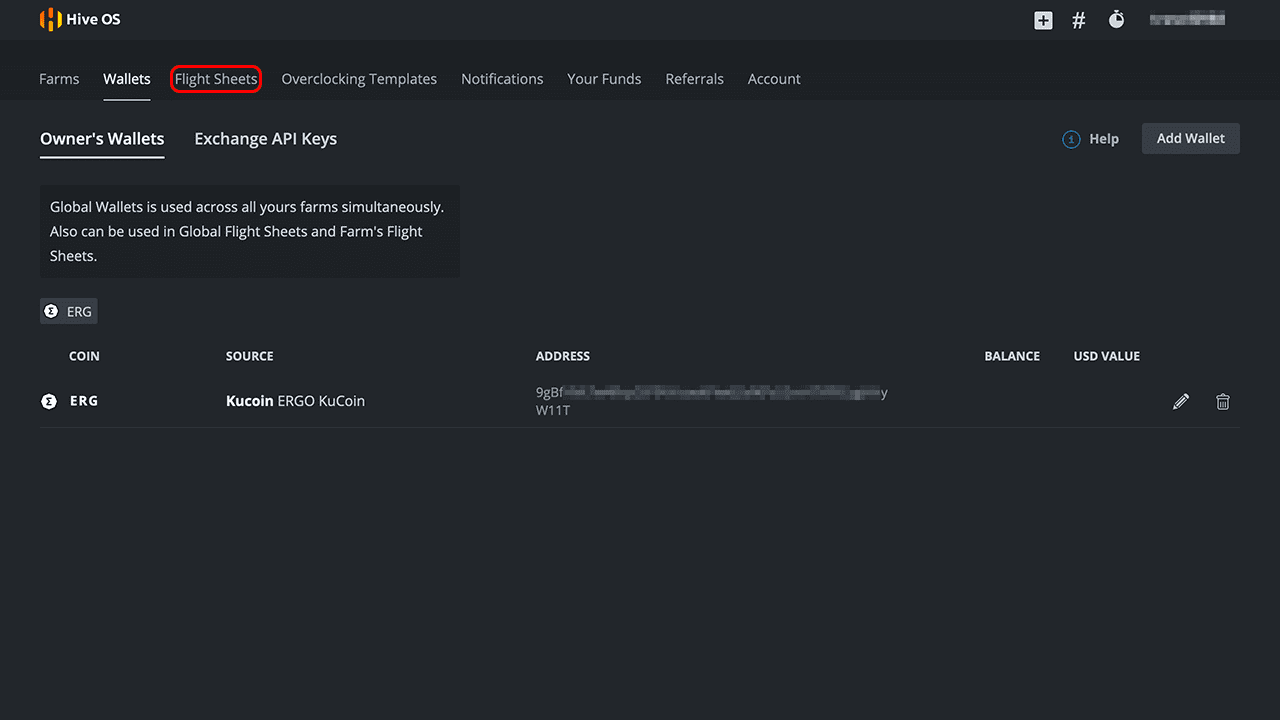Viewport: 1280px width, 720px height.
Task: Click the Help info icon
Action: (1071, 139)
